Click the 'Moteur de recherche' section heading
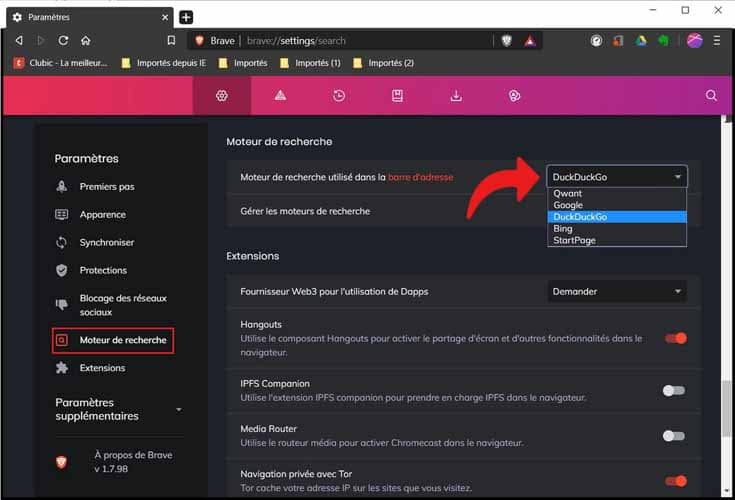 [x=279, y=142]
